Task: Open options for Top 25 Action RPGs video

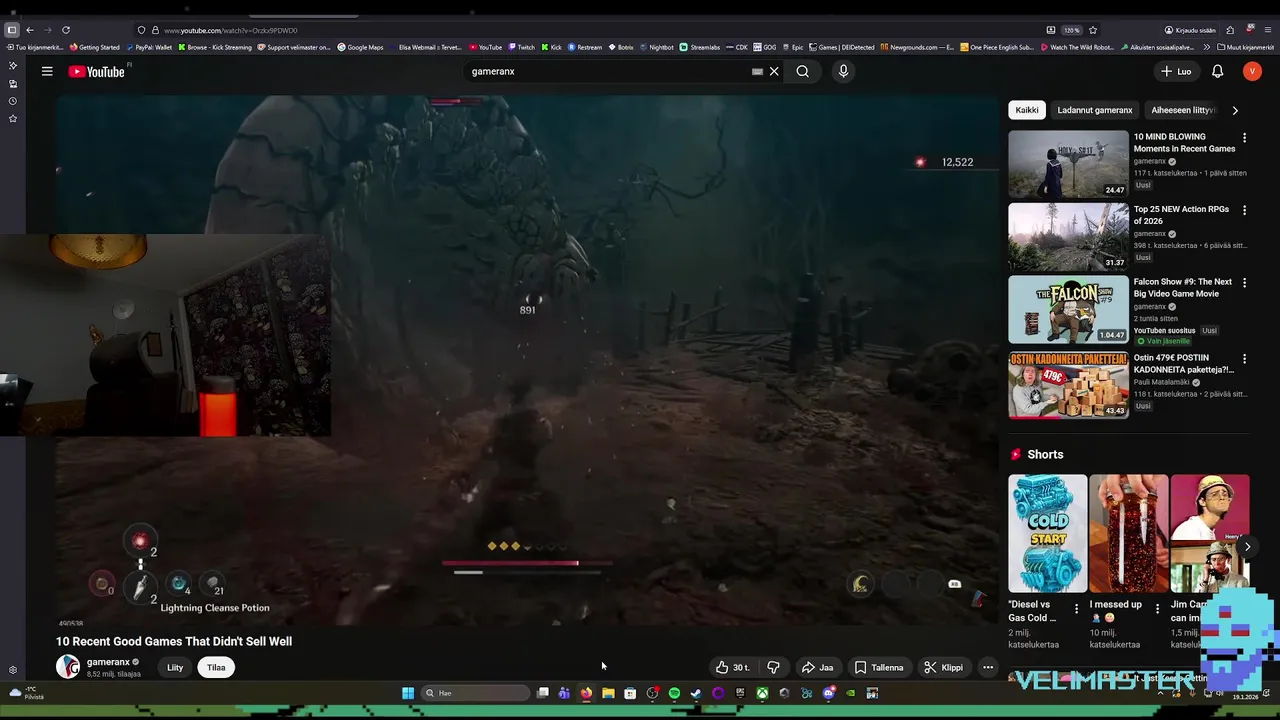Action: coord(1244,210)
